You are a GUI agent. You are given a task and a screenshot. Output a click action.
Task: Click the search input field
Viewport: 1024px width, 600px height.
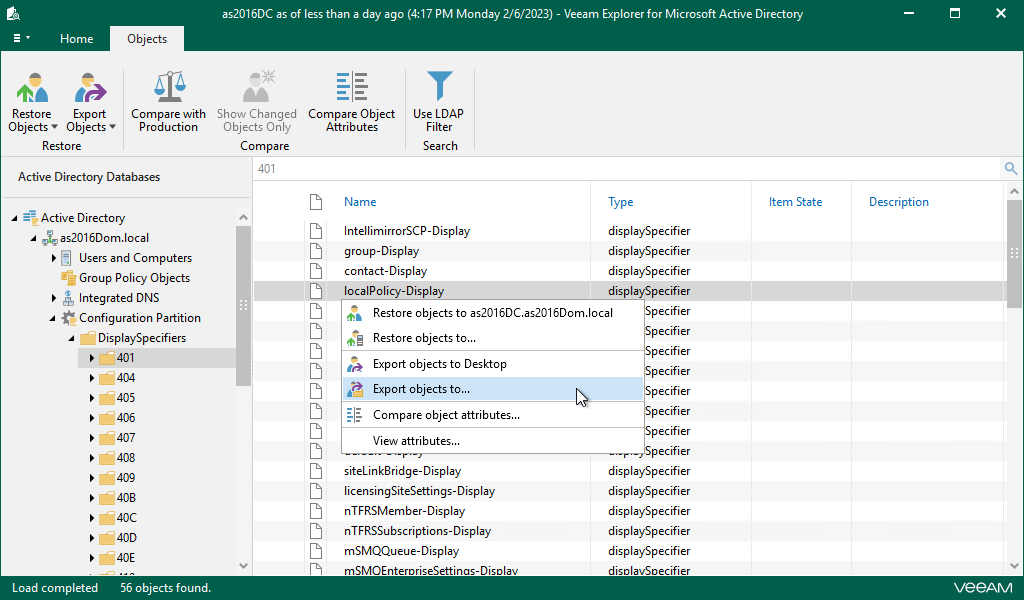pyautogui.click(x=620, y=169)
